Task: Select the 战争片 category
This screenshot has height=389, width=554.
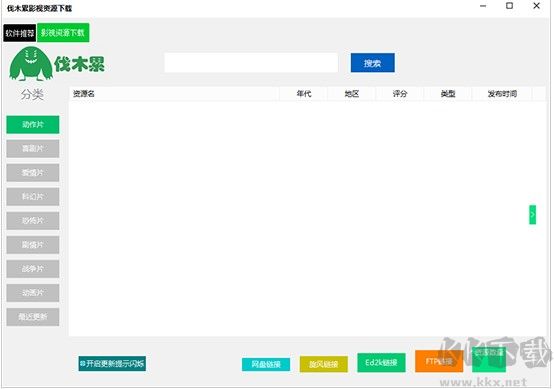Action: [x=33, y=269]
